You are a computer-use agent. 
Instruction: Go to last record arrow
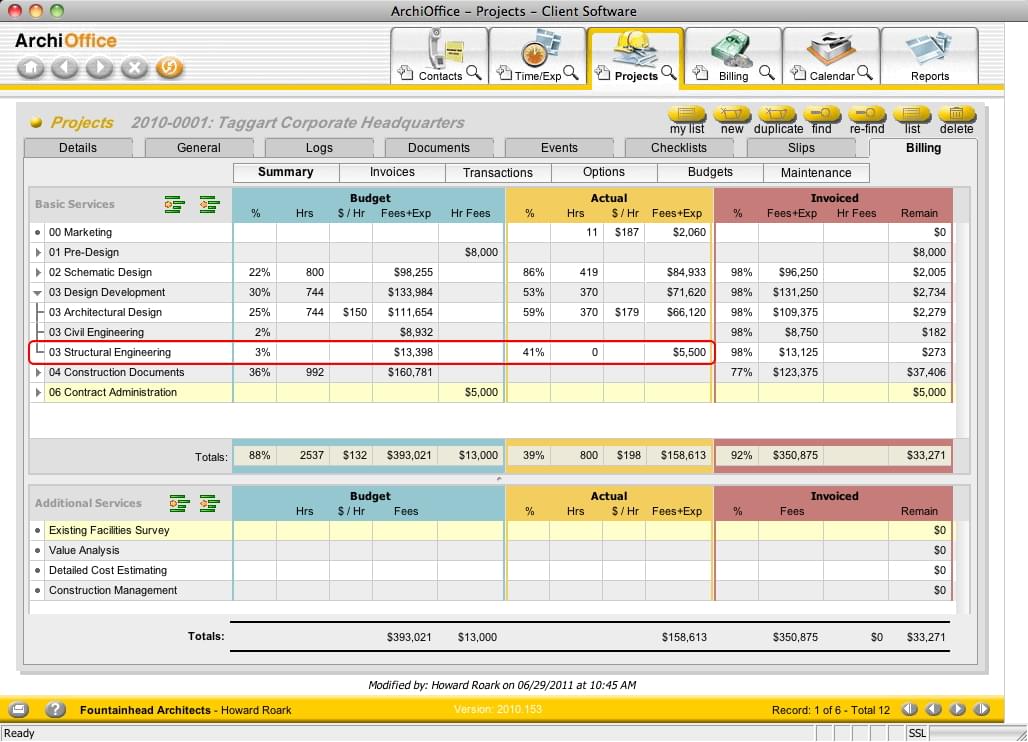[x=981, y=709]
